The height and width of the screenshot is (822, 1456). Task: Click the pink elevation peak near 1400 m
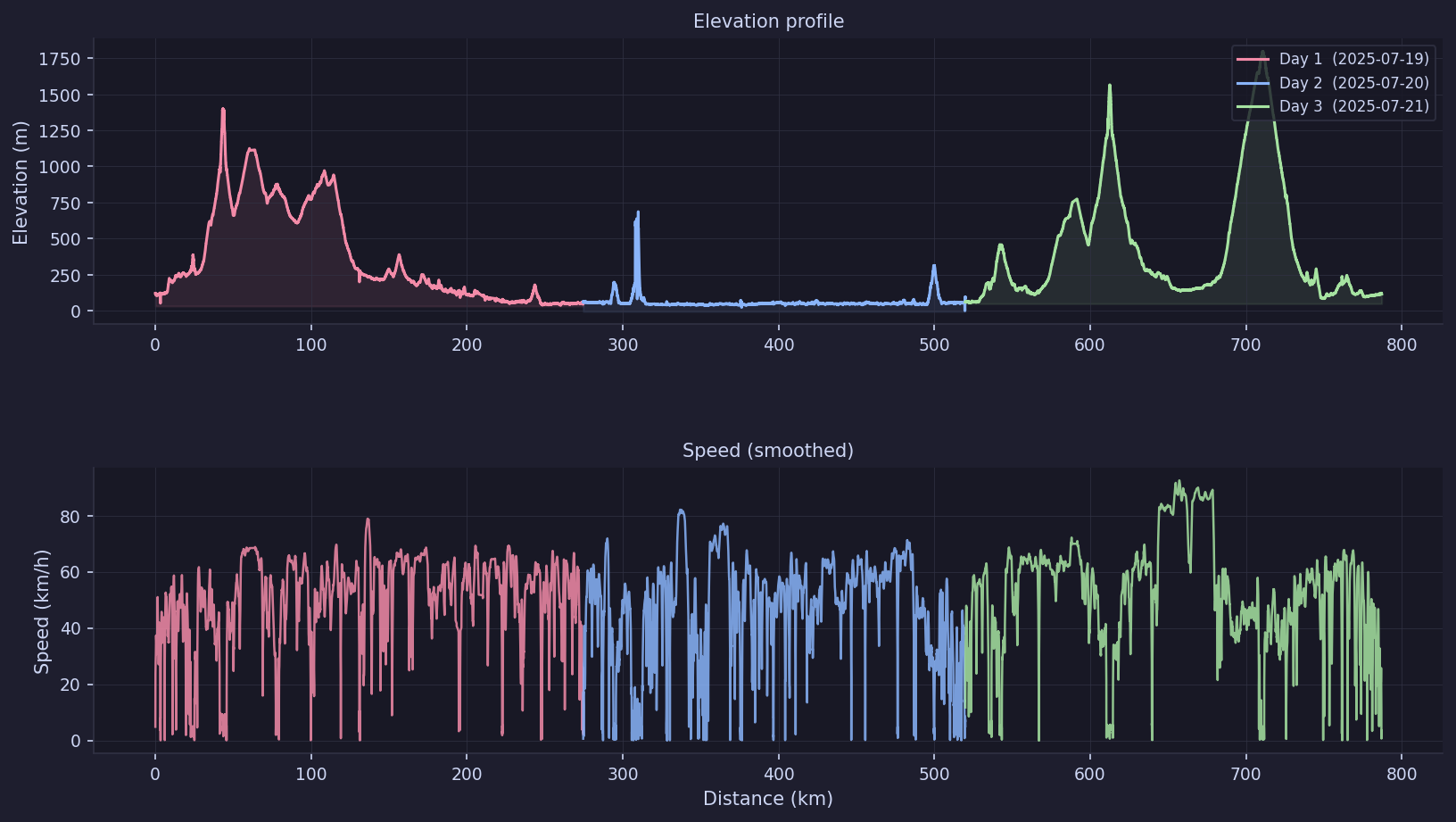pos(224,110)
